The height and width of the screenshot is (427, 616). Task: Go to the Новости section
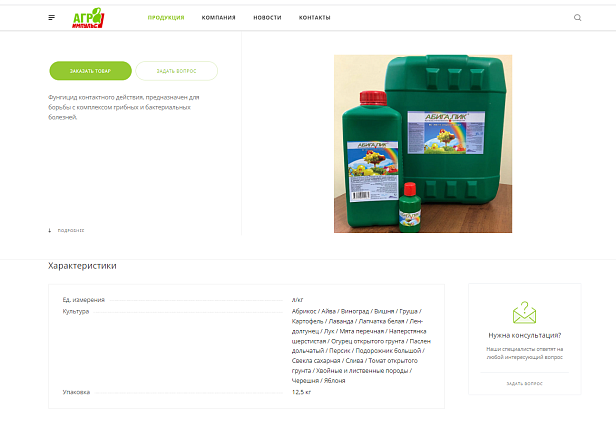pos(267,18)
